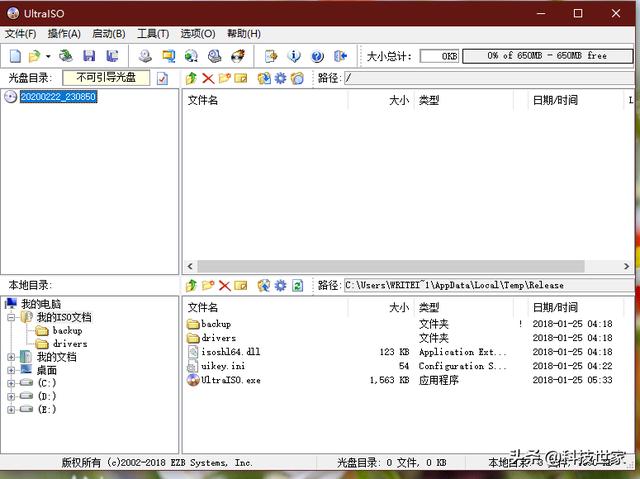Click gear settings icon in image toolbar
The height and width of the screenshot is (479, 640).
(x=280, y=78)
